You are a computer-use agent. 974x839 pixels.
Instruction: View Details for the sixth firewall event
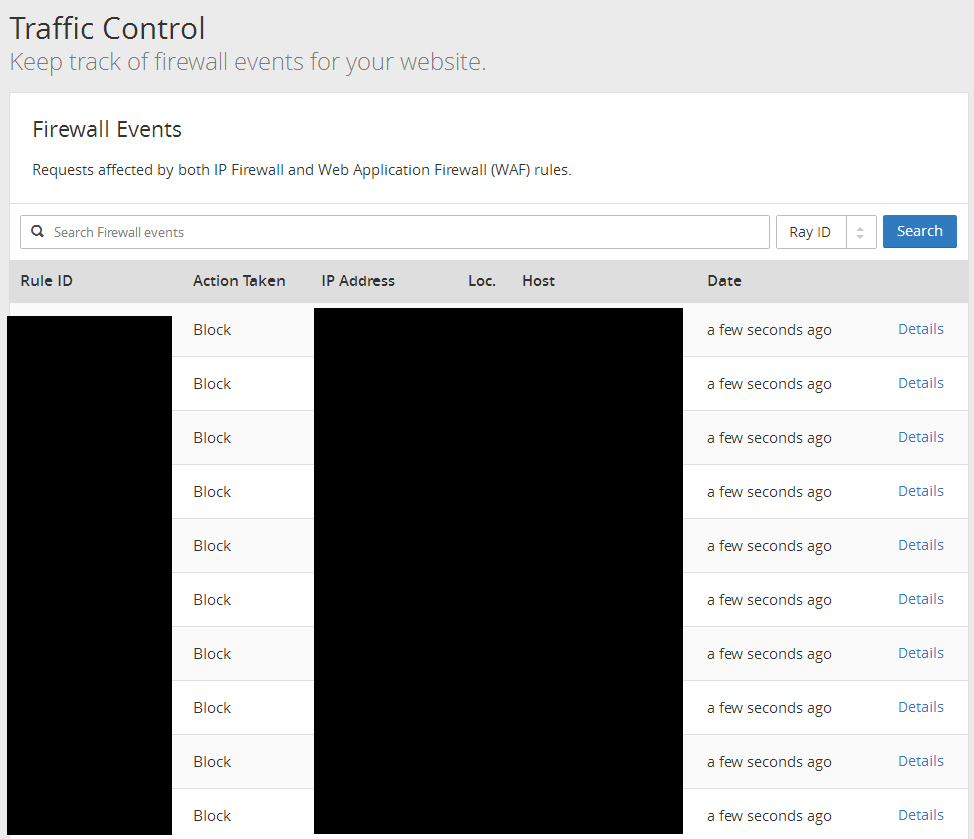(x=920, y=599)
